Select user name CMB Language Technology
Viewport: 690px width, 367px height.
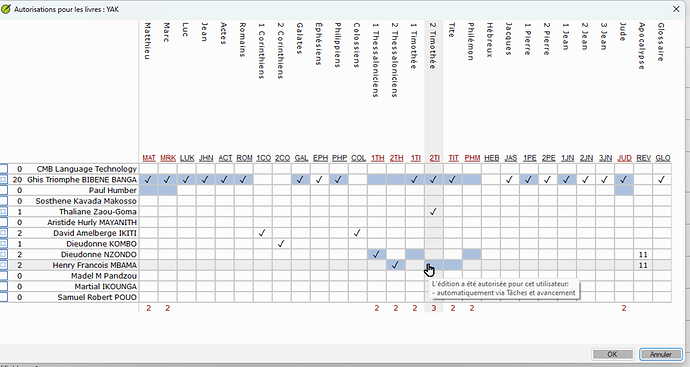pyautogui.click(x=87, y=169)
